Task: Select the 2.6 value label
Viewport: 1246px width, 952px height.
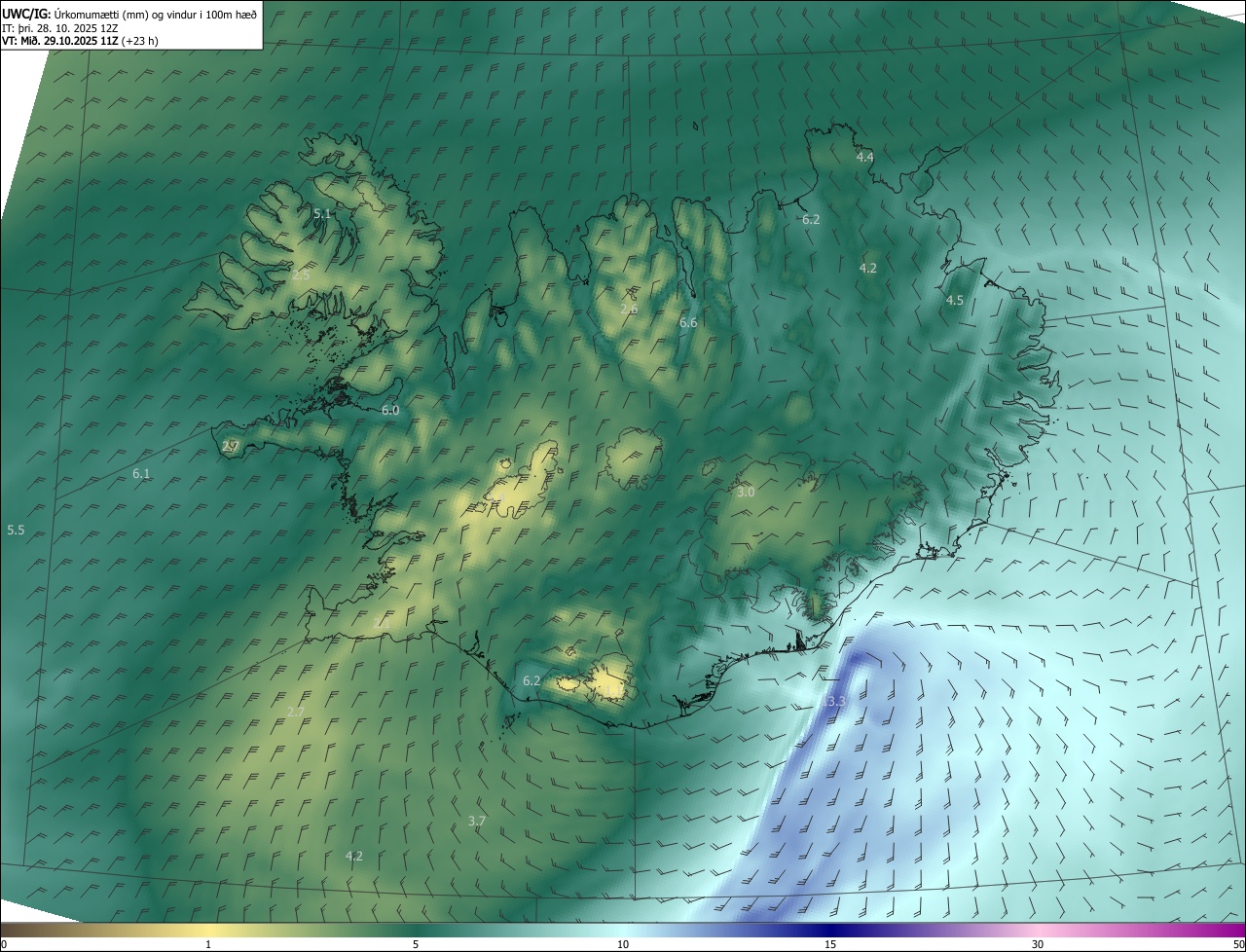Action: [x=629, y=309]
